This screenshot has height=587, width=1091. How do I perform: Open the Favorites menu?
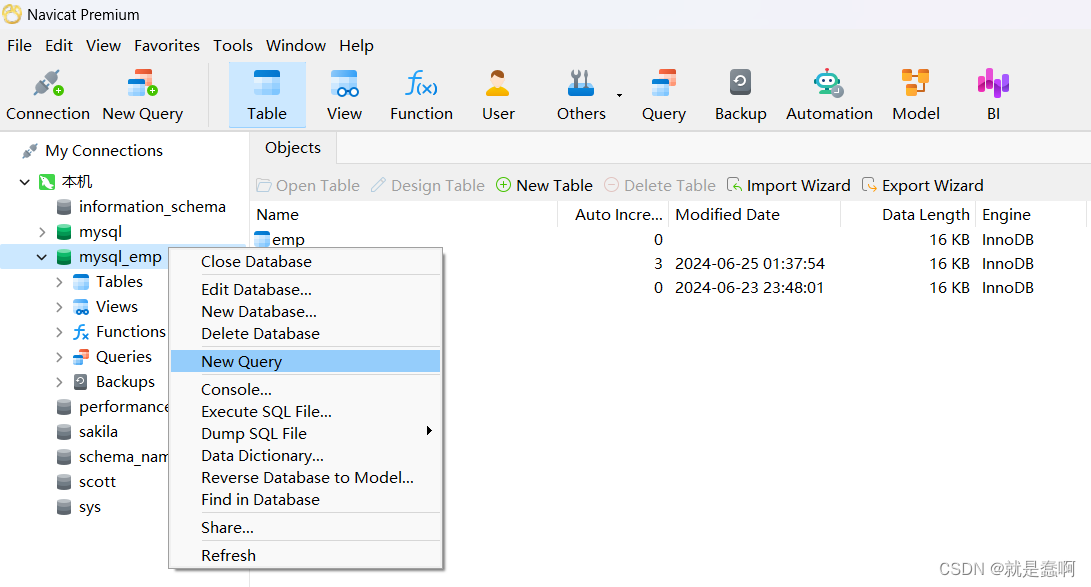[x=167, y=46]
